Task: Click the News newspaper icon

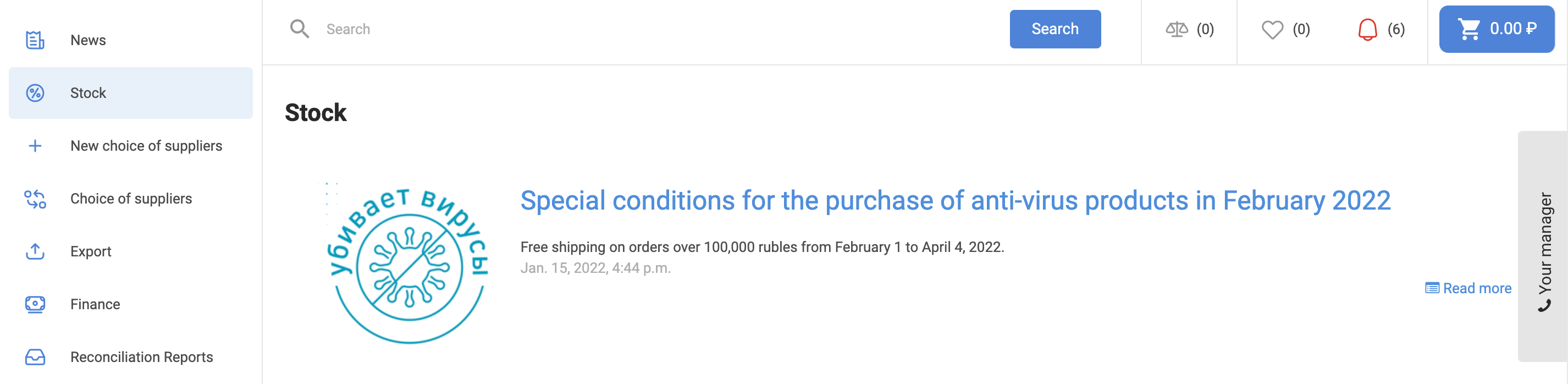Action: [35, 40]
